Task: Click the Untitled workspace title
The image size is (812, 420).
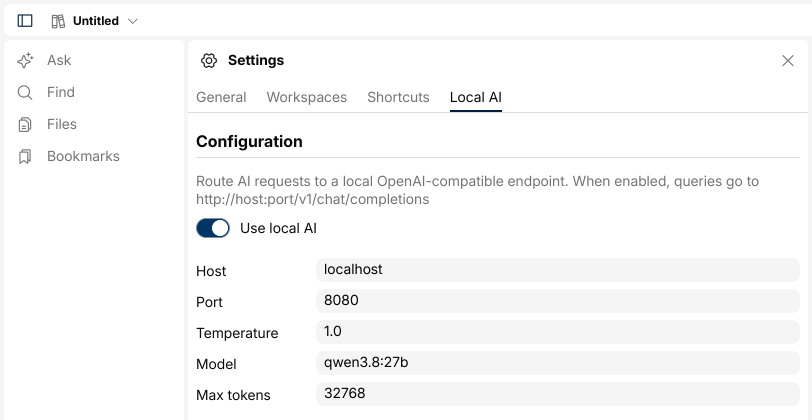Action: (96, 21)
